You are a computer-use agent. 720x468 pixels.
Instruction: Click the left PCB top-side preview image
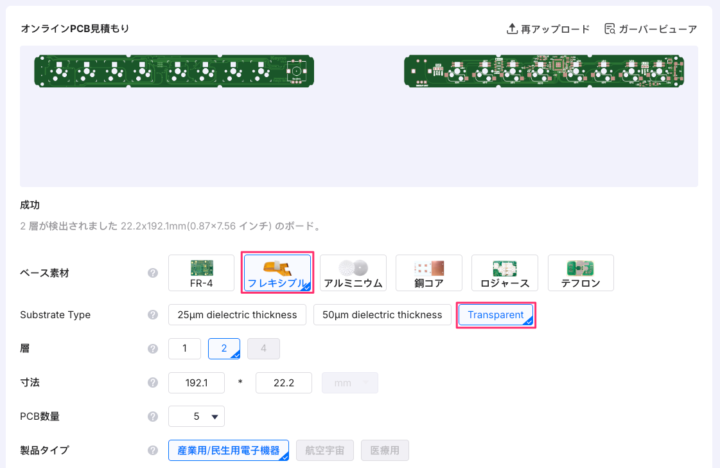pyautogui.click(x=174, y=72)
